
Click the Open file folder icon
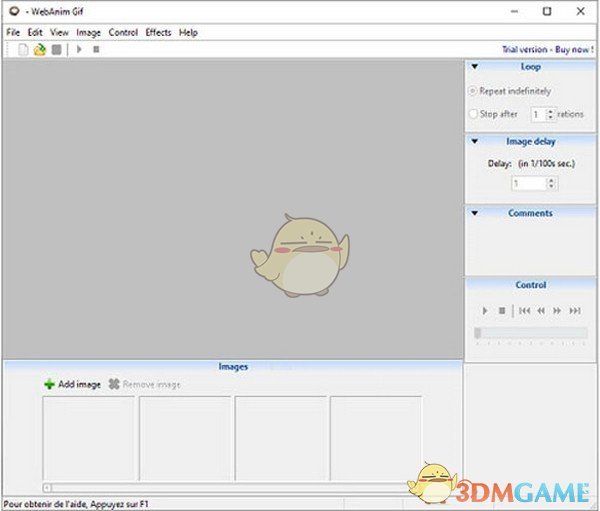pos(39,49)
